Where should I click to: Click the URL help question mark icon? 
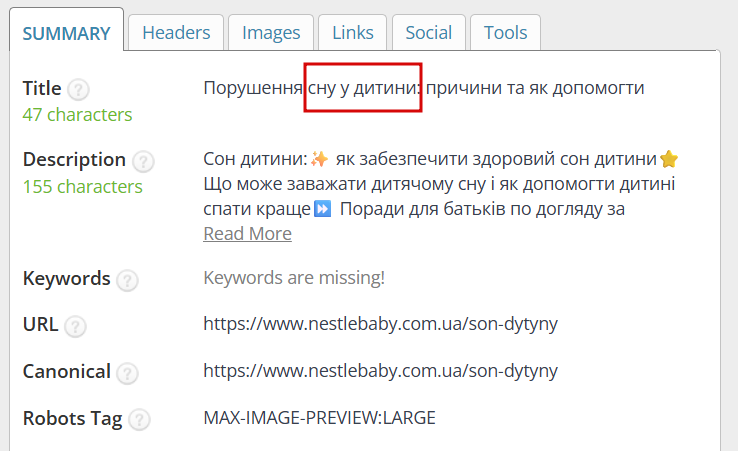(x=75, y=326)
